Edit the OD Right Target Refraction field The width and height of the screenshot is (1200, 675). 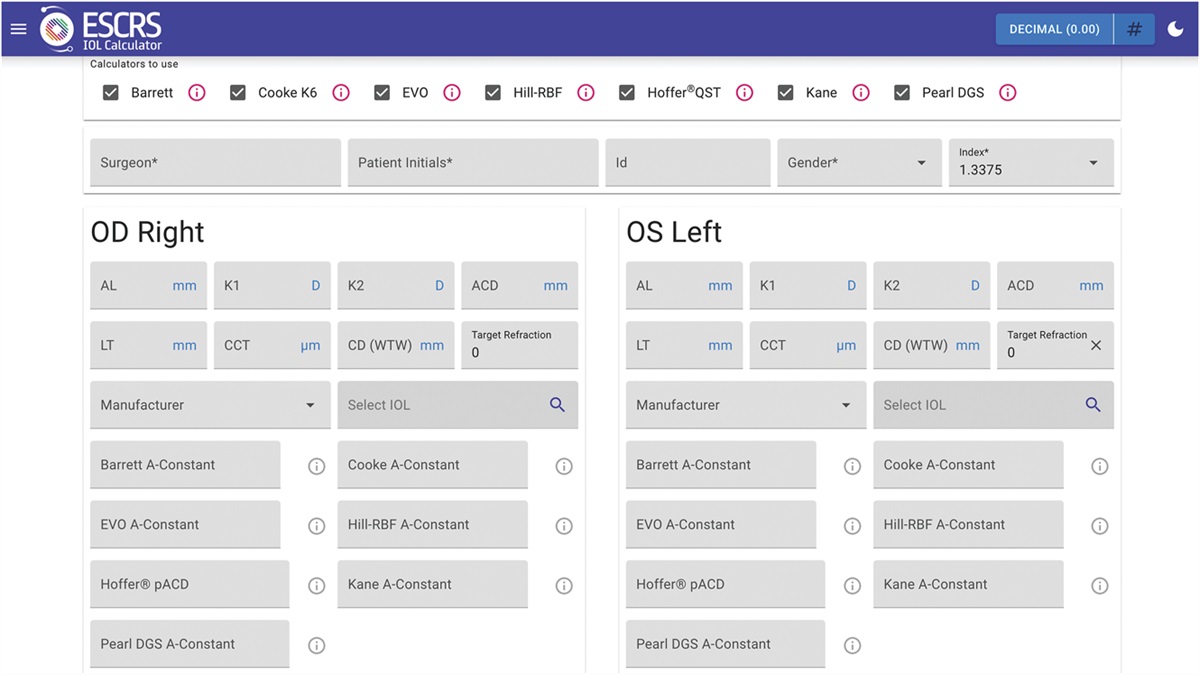click(x=520, y=345)
